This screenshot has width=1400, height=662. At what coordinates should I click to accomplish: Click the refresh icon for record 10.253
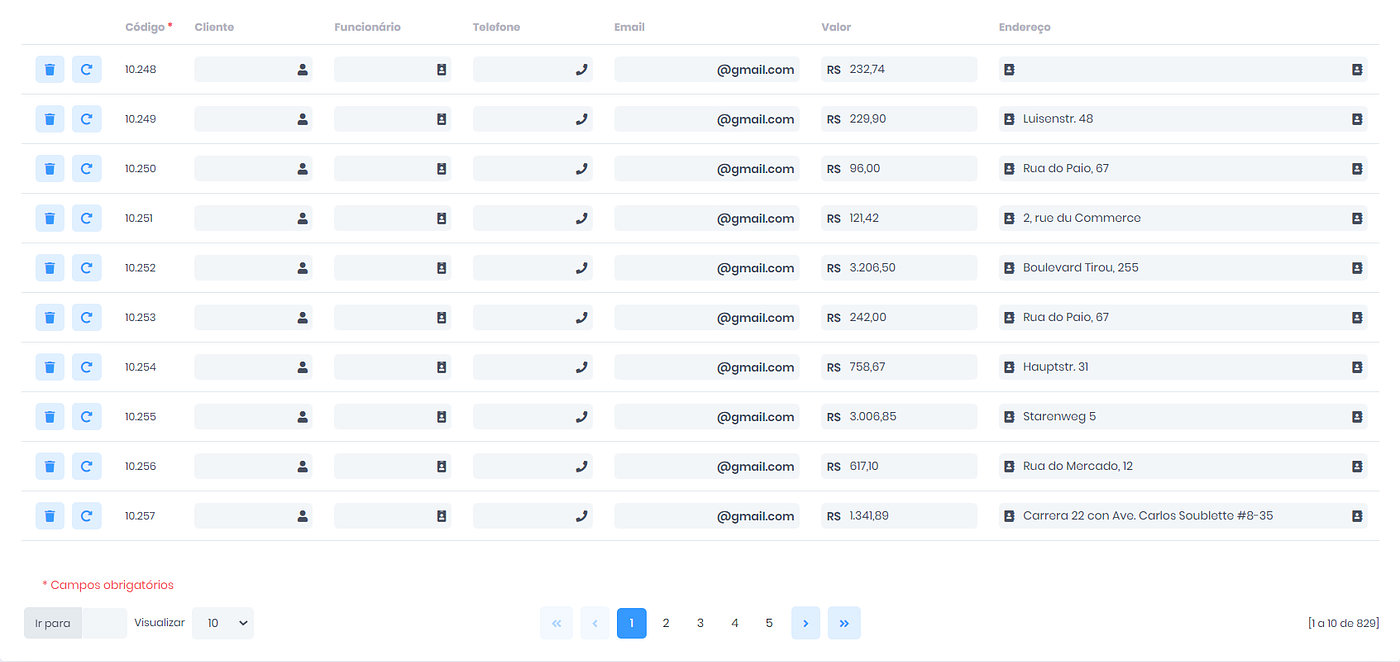point(86,317)
